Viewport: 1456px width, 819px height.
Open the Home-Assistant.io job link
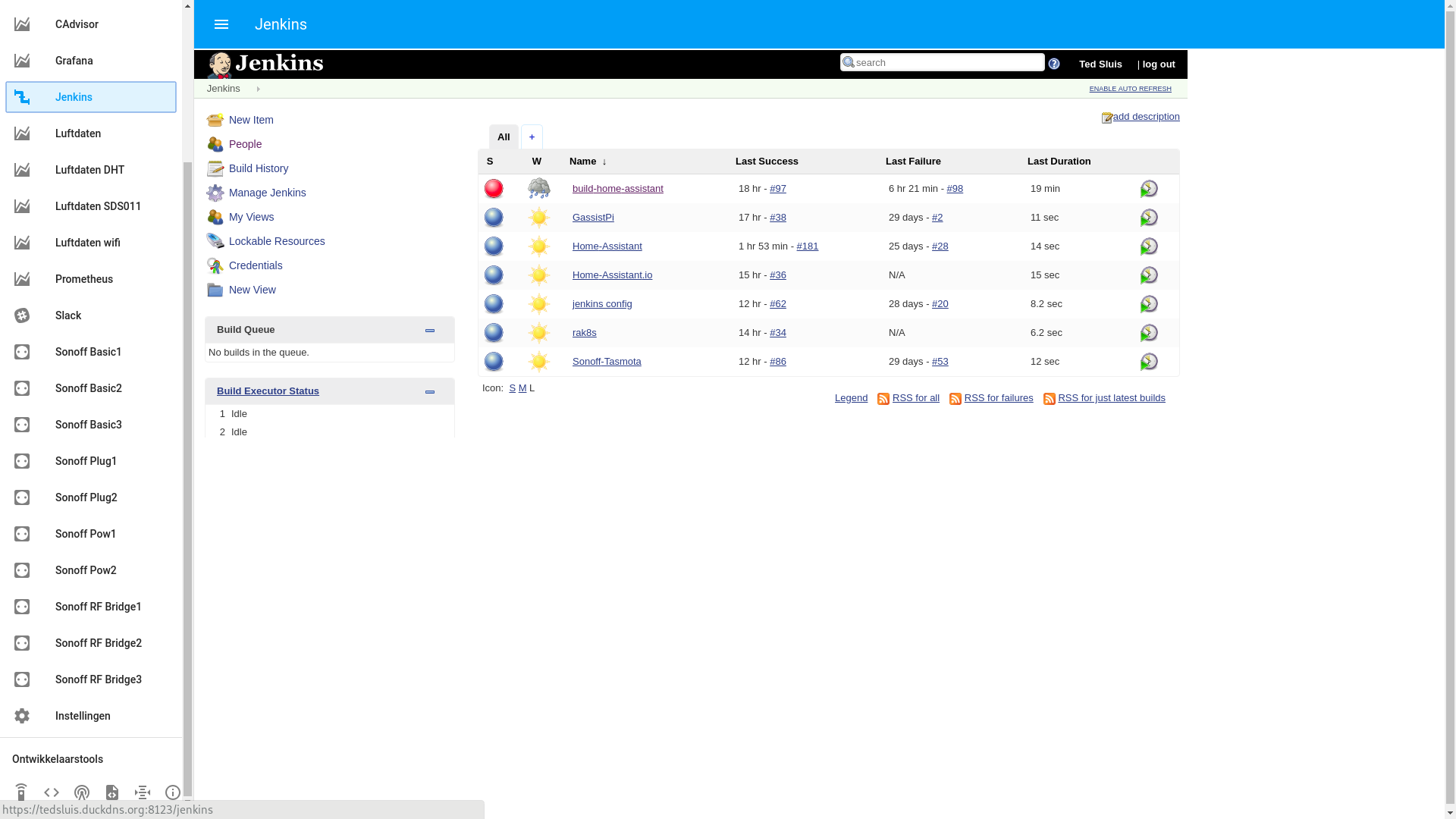point(612,275)
